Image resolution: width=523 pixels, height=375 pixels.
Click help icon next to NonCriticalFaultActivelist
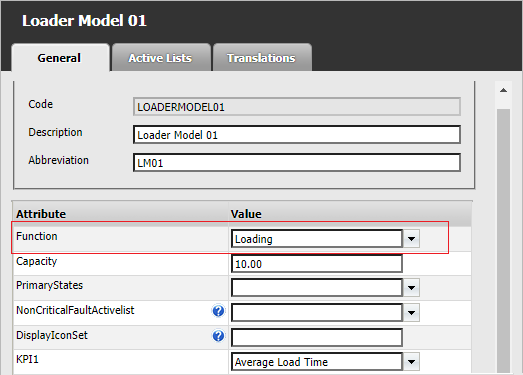[x=218, y=311]
